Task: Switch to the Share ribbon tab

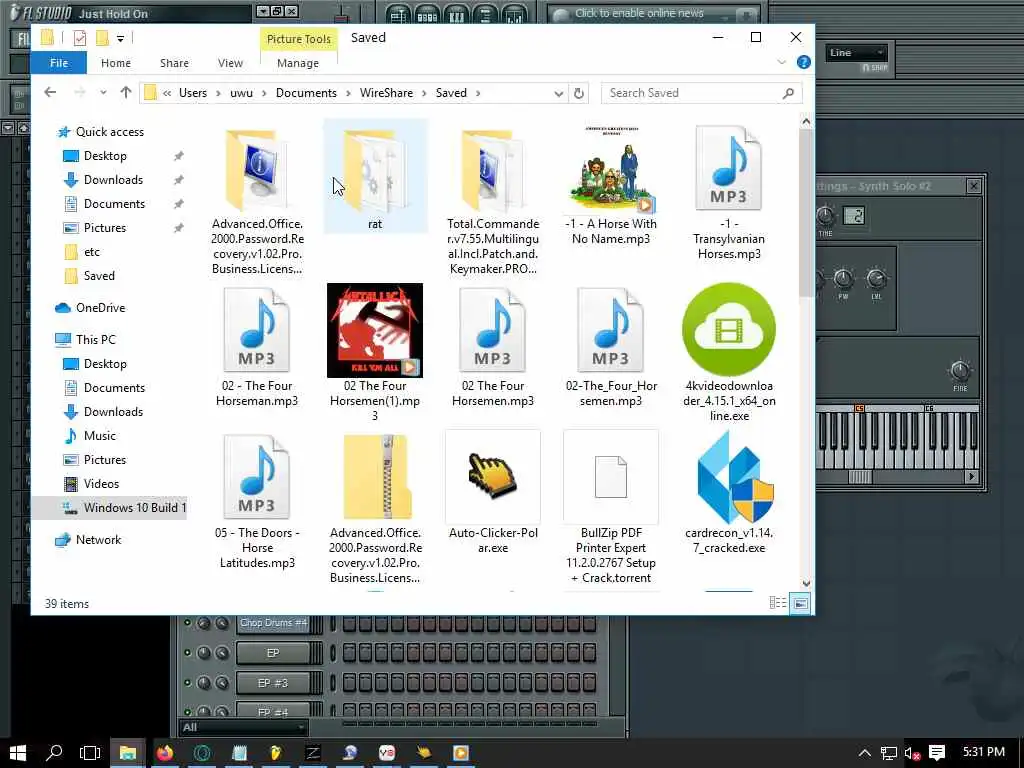Action: point(174,63)
